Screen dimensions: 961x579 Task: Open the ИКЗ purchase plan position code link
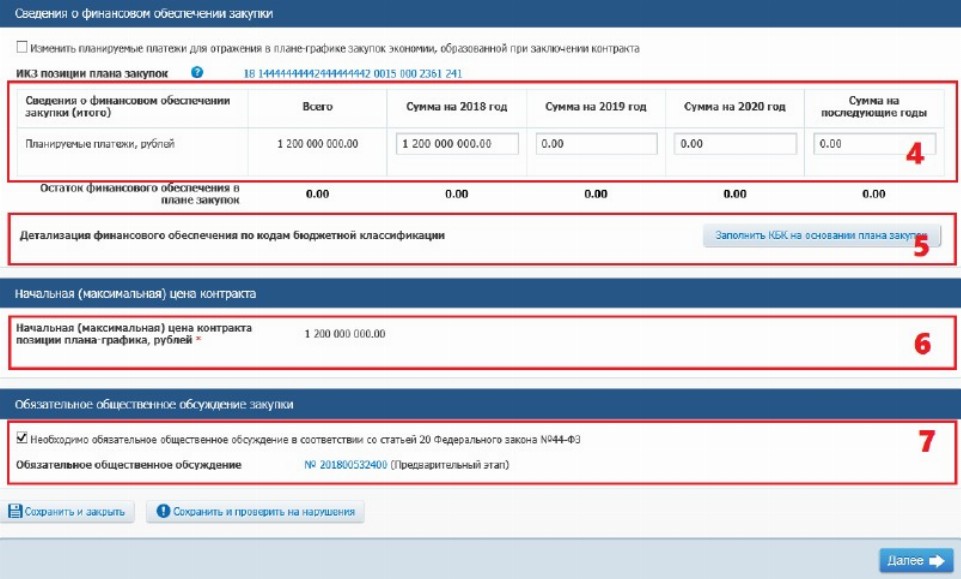[352, 74]
